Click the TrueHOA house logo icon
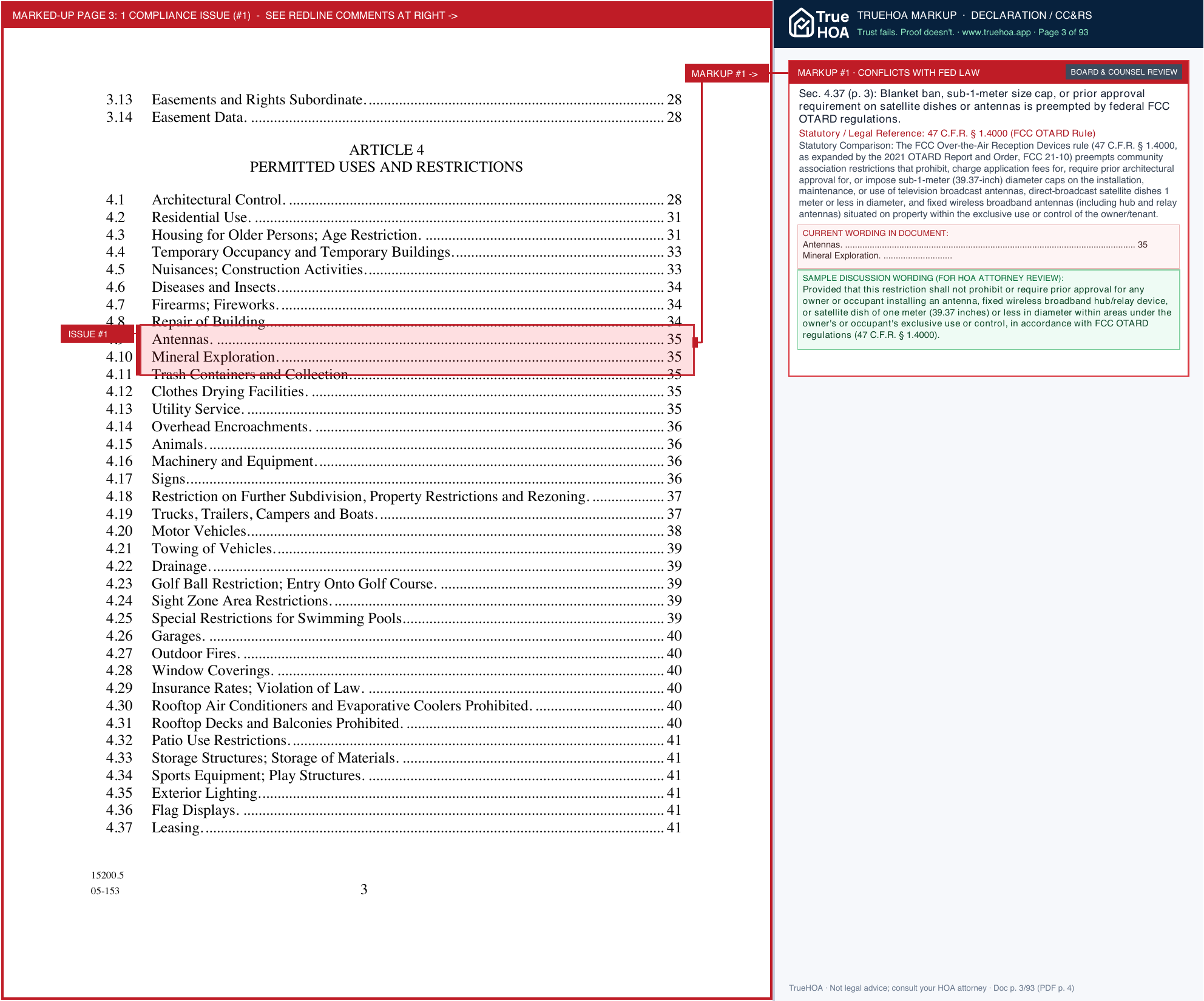Viewport: 1204px width, 1001px height. [x=800, y=23]
